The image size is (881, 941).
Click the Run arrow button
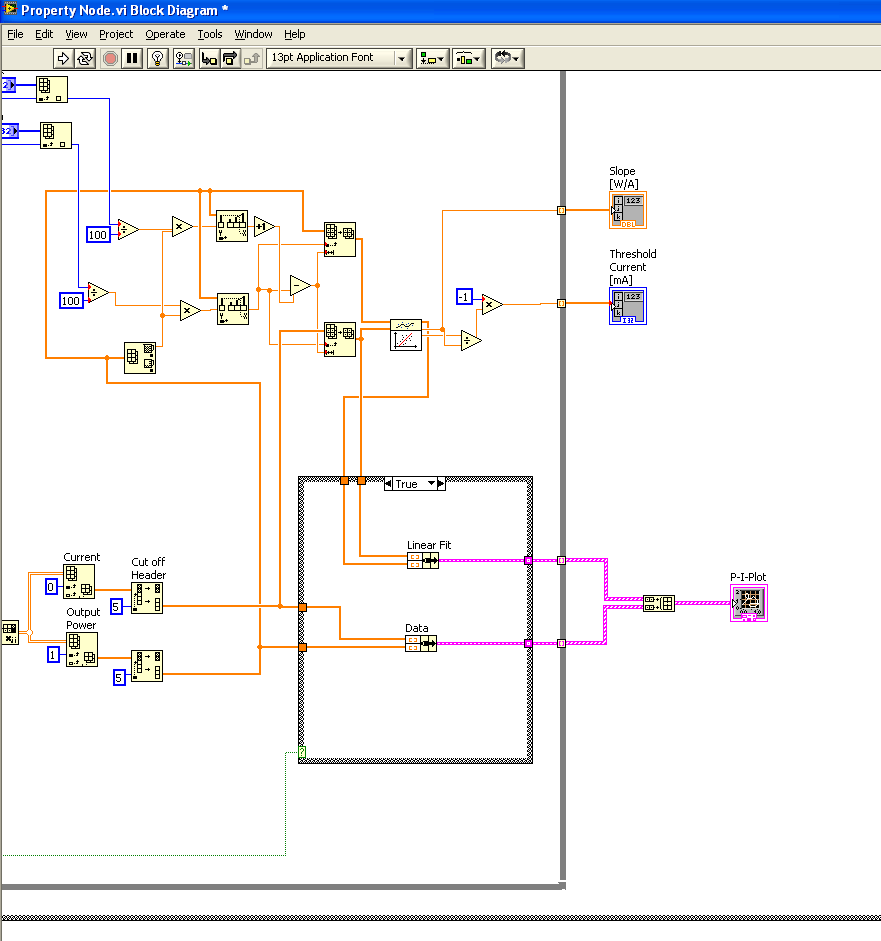pos(62,58)
